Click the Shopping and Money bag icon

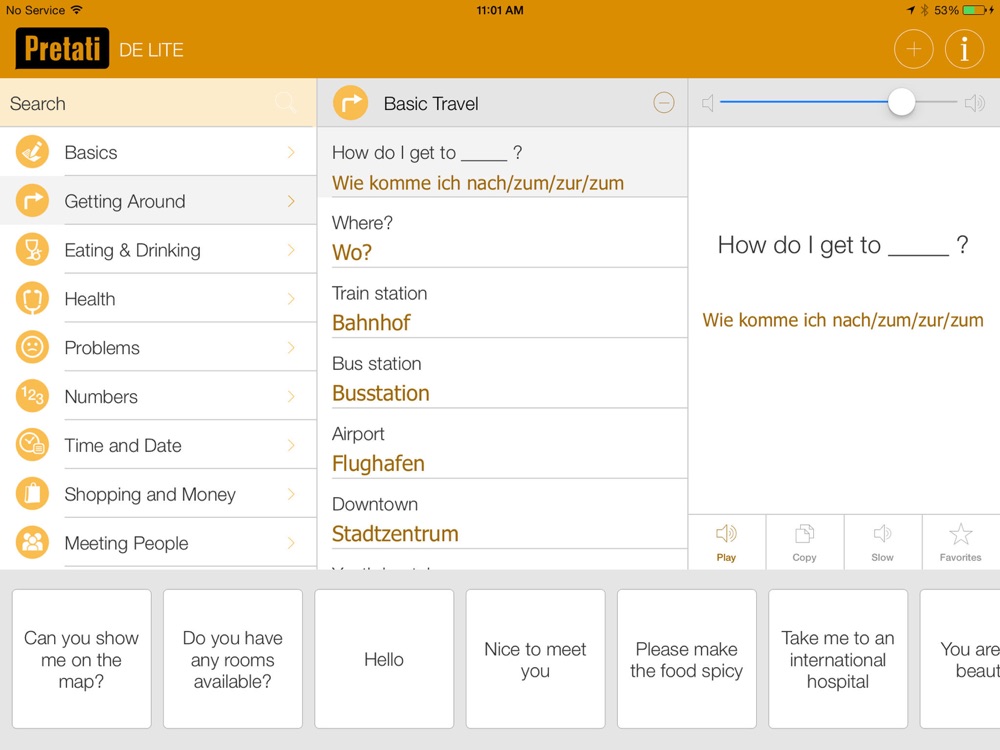[x=32, y=494]
